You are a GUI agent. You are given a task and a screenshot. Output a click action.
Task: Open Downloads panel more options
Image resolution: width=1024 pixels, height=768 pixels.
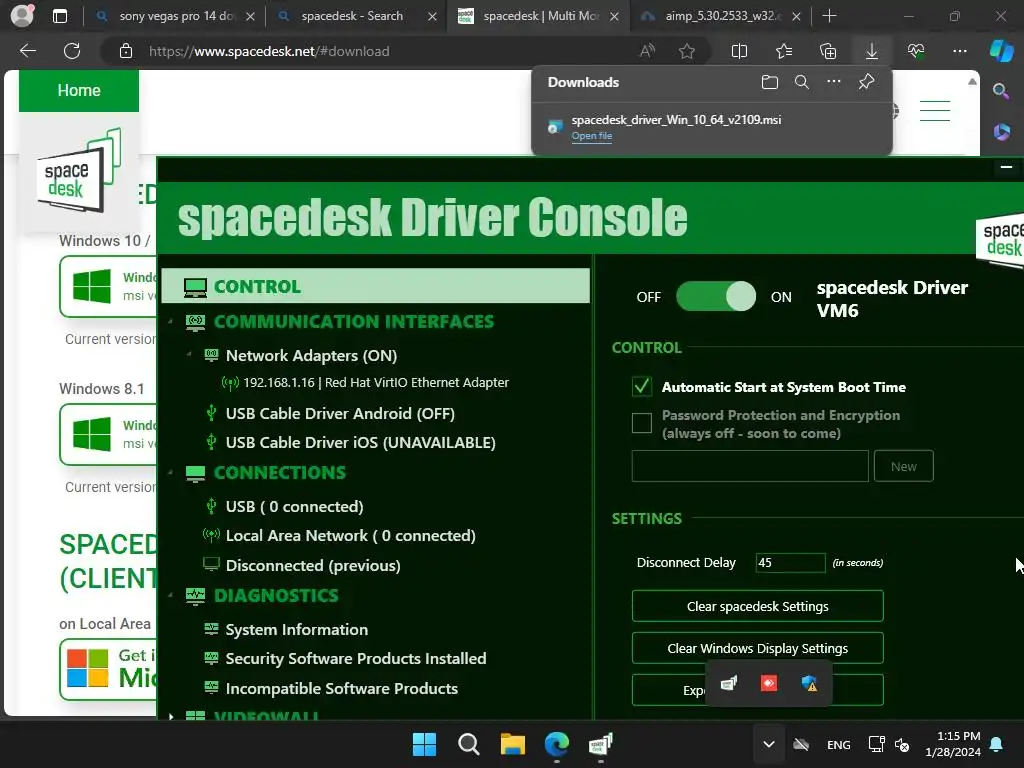point(834,82)
